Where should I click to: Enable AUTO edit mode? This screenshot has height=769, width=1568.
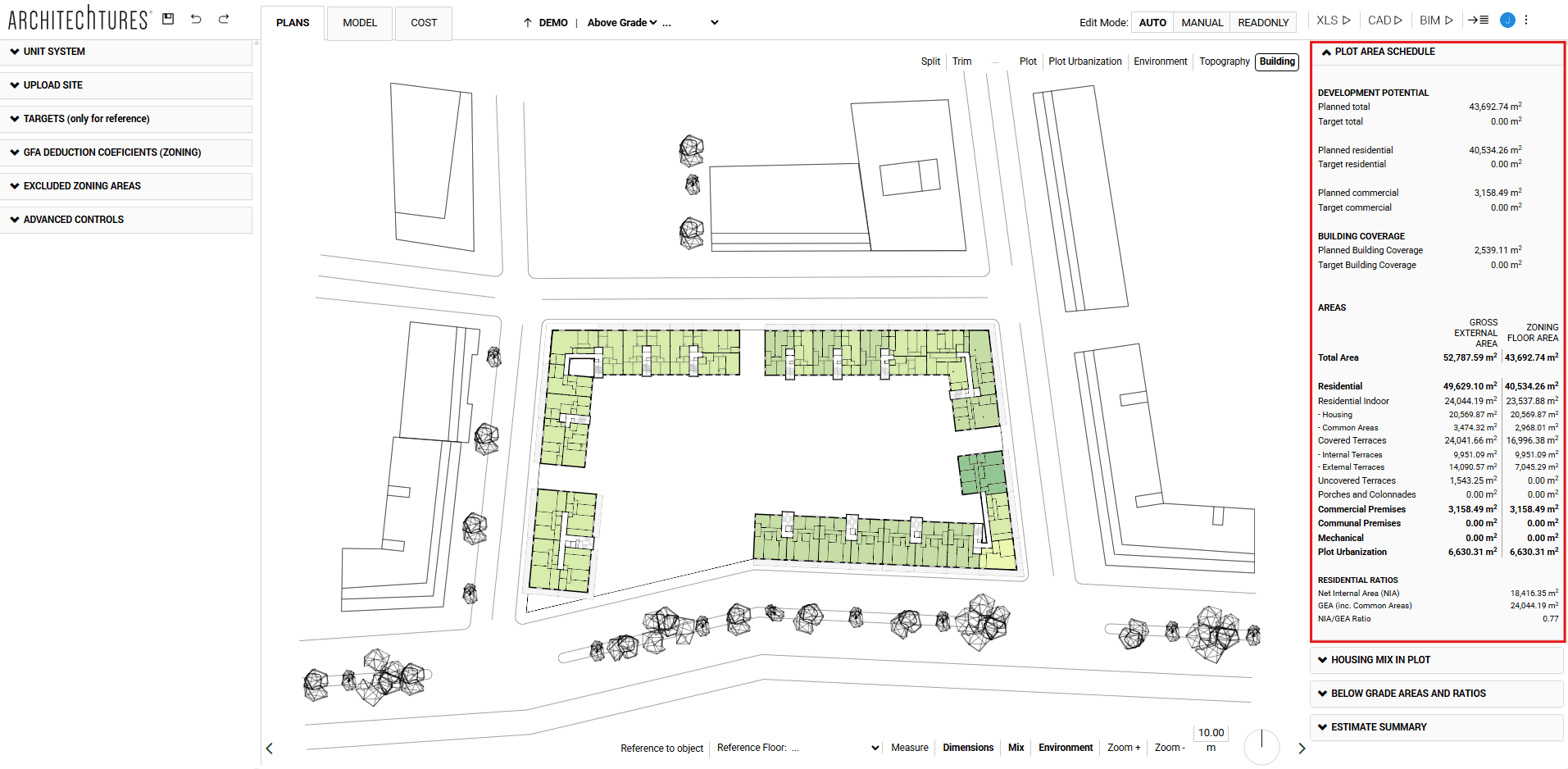point(1152,22)
